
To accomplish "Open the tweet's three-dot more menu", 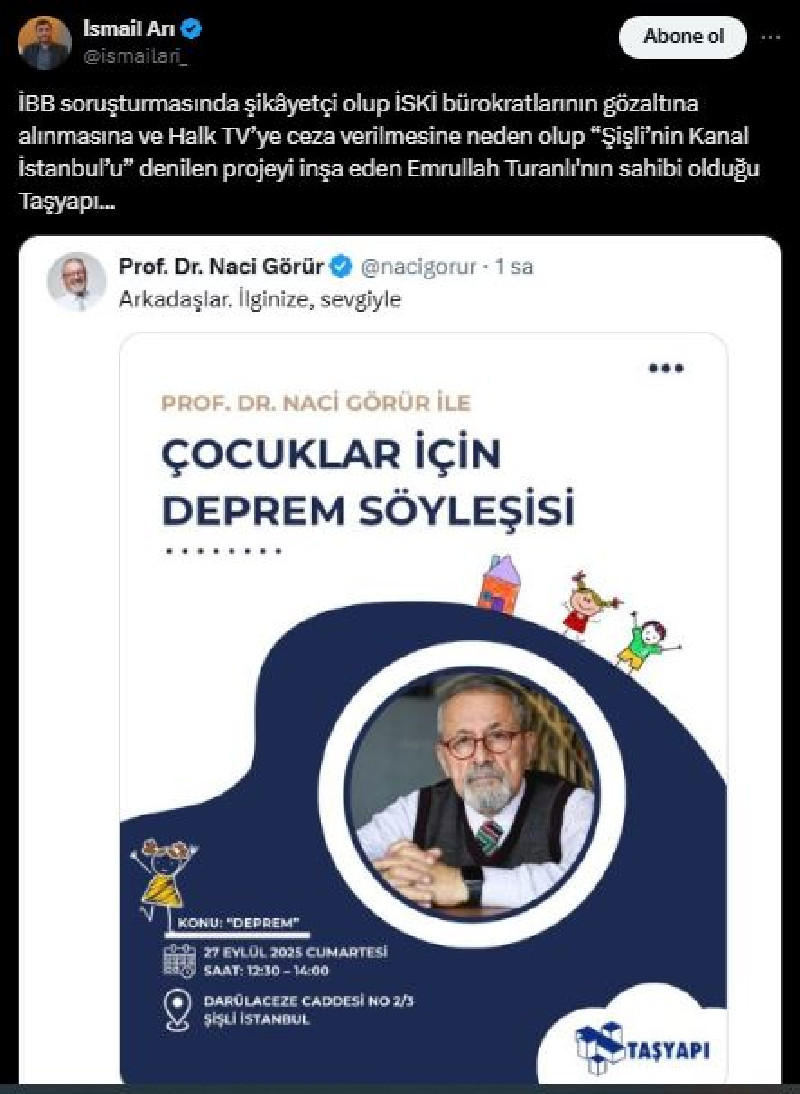I will [770, 37].
